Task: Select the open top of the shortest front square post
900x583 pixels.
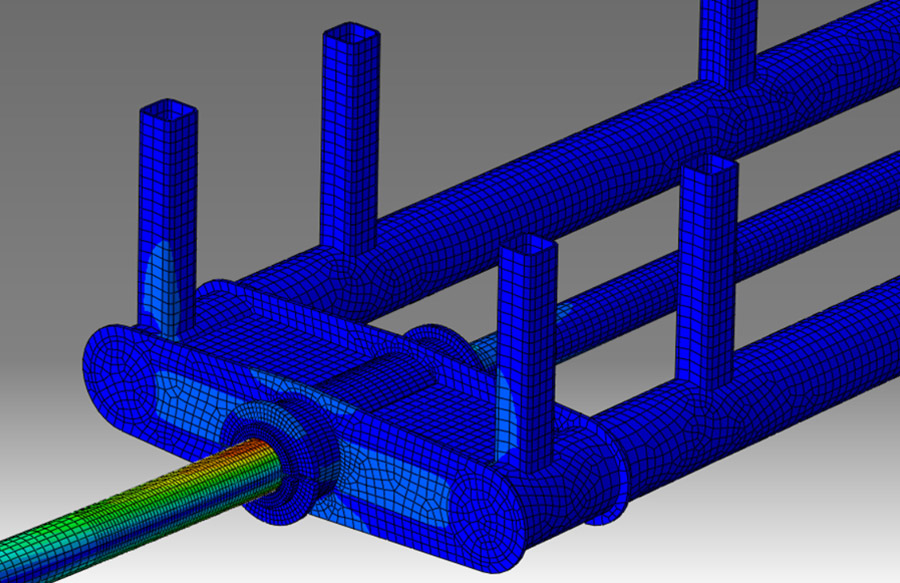Action: tap(528, 246)
